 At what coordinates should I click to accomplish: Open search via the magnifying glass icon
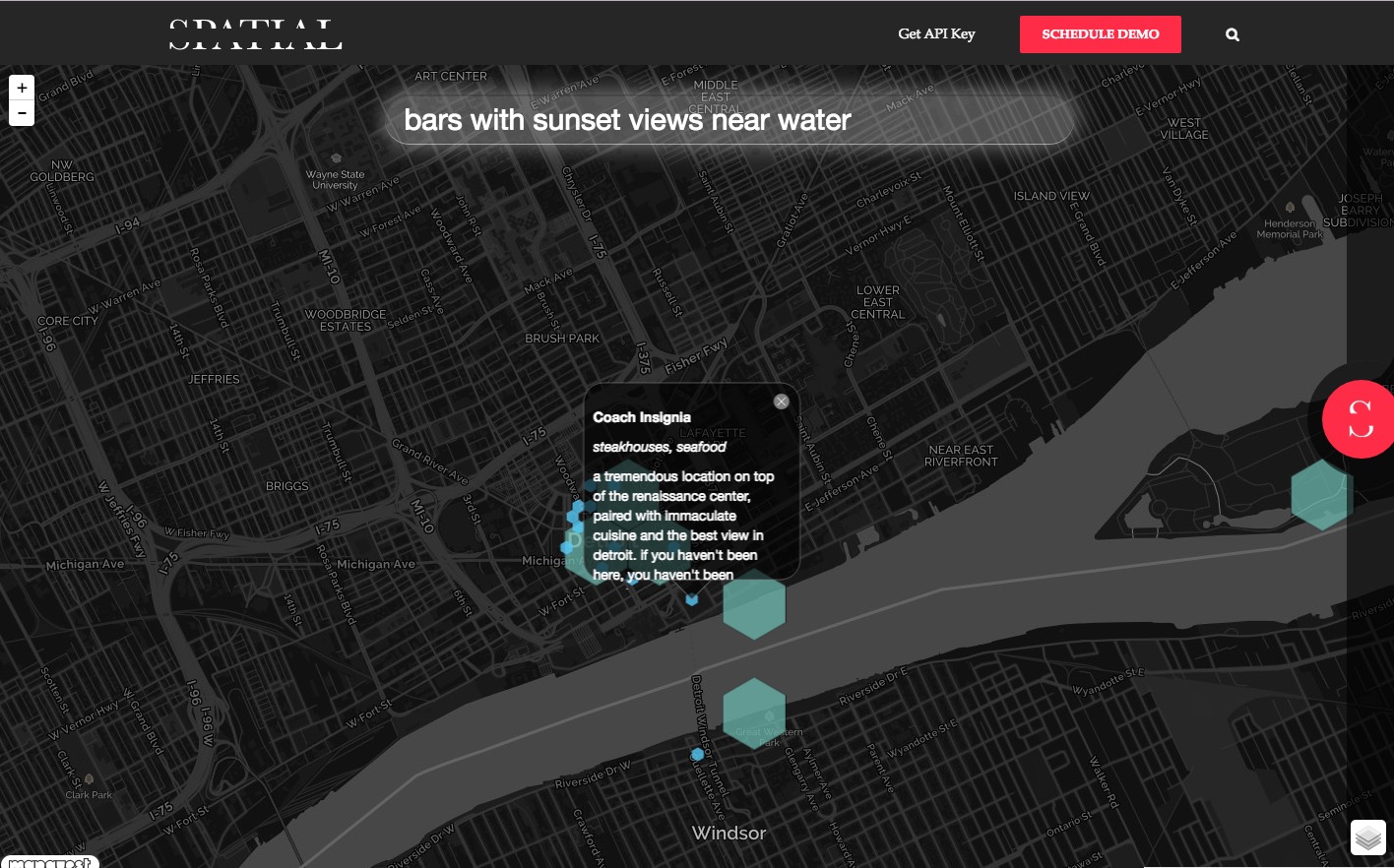pos(1232,34)
